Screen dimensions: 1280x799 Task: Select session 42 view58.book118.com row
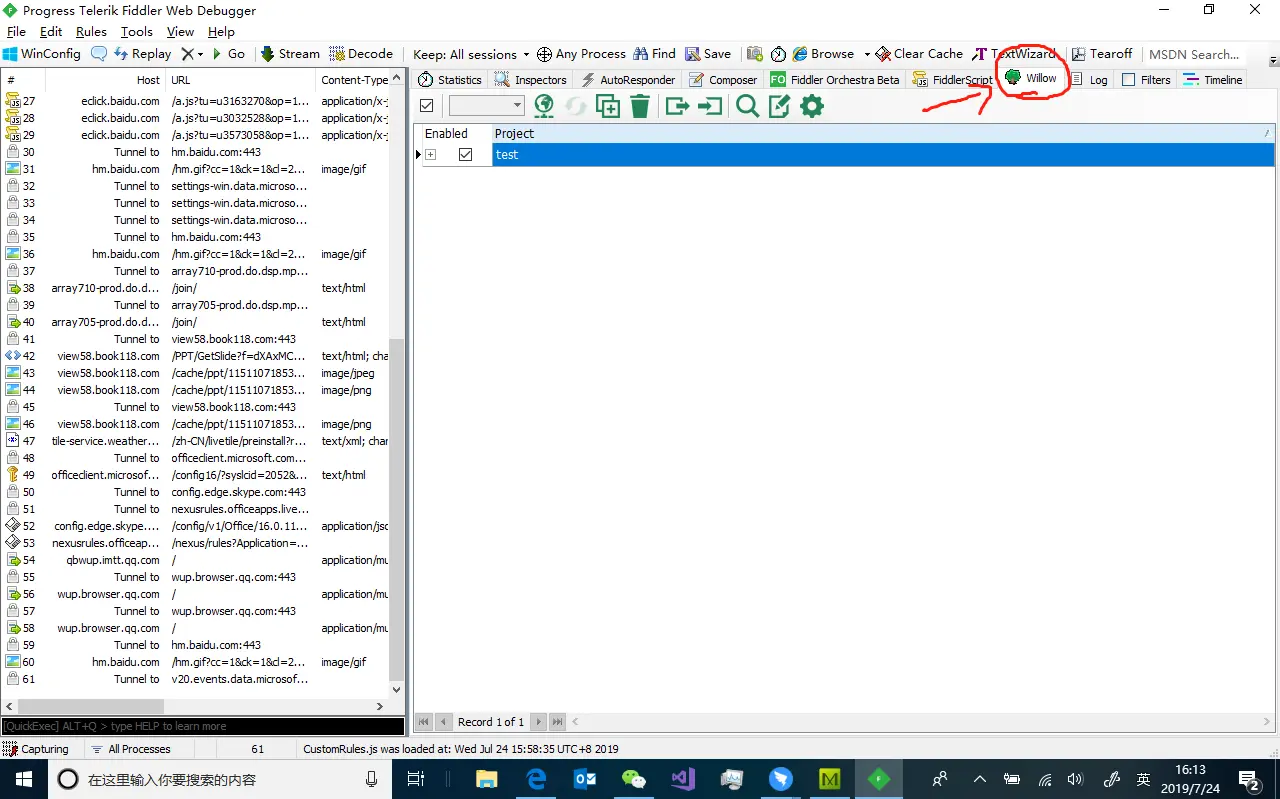(196, 356)
